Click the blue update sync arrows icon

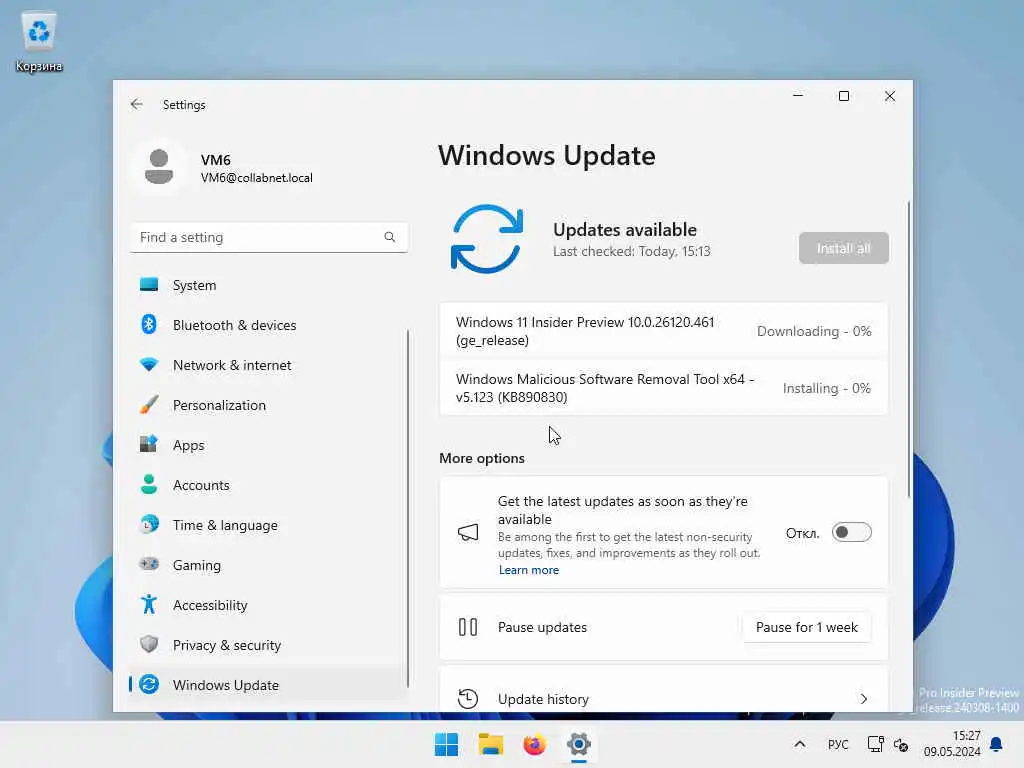(x=487, y=239)
